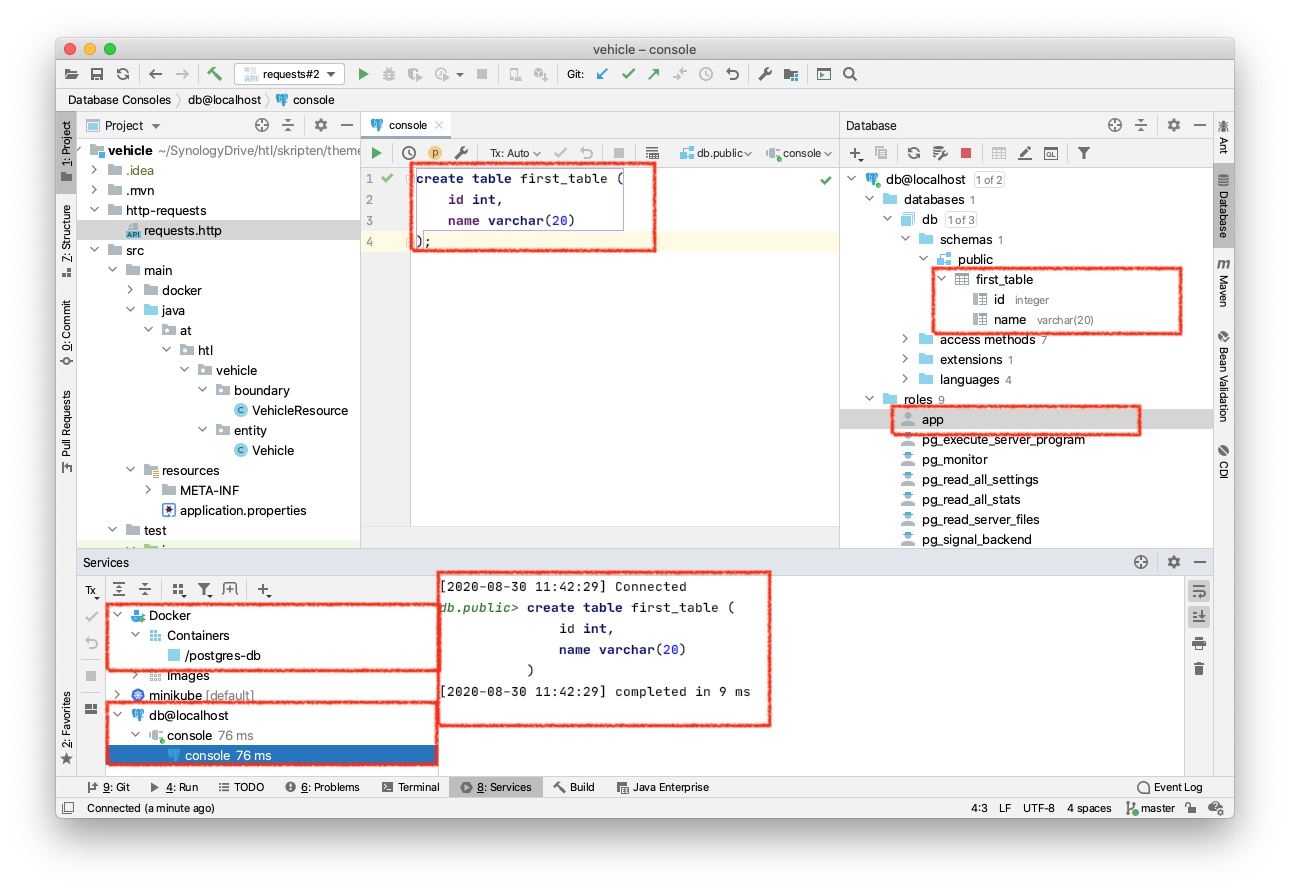The width and height of the screenshot is (1290, 892).
Task: Click Database Consoles breadcrumb
Action: tap(120, 100)
